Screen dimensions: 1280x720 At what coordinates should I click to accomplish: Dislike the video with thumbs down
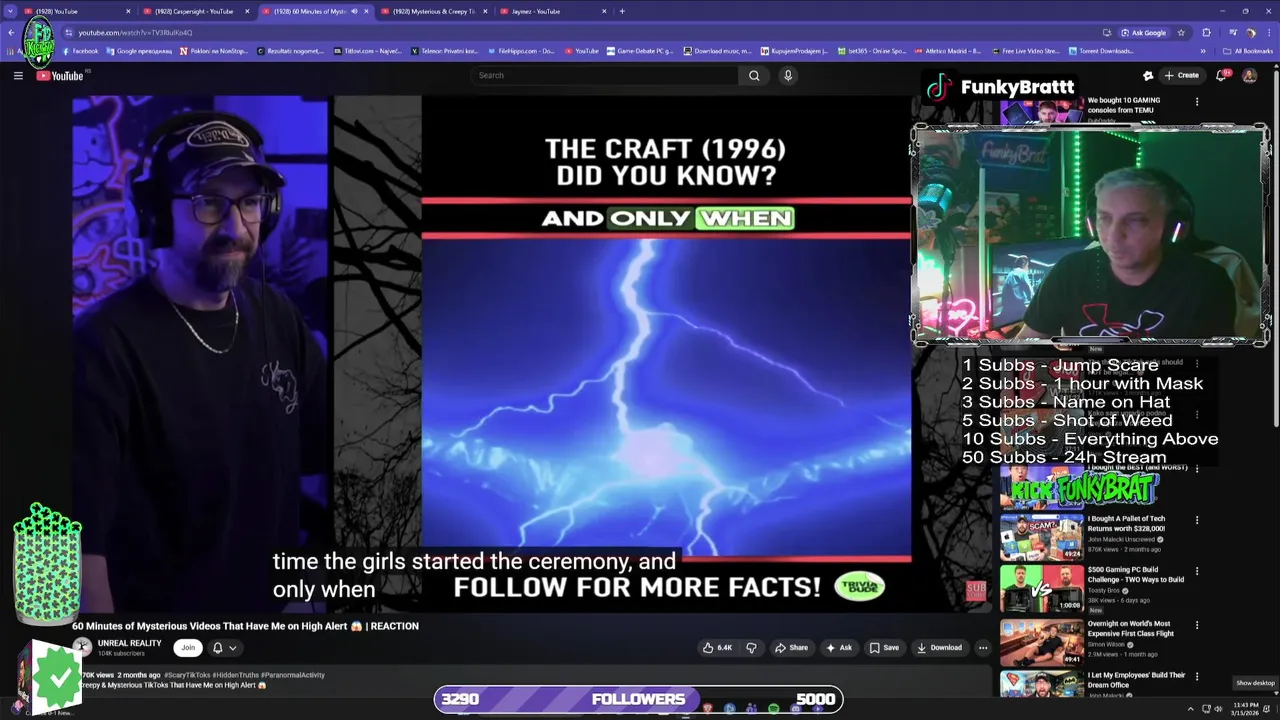(751, 647)
